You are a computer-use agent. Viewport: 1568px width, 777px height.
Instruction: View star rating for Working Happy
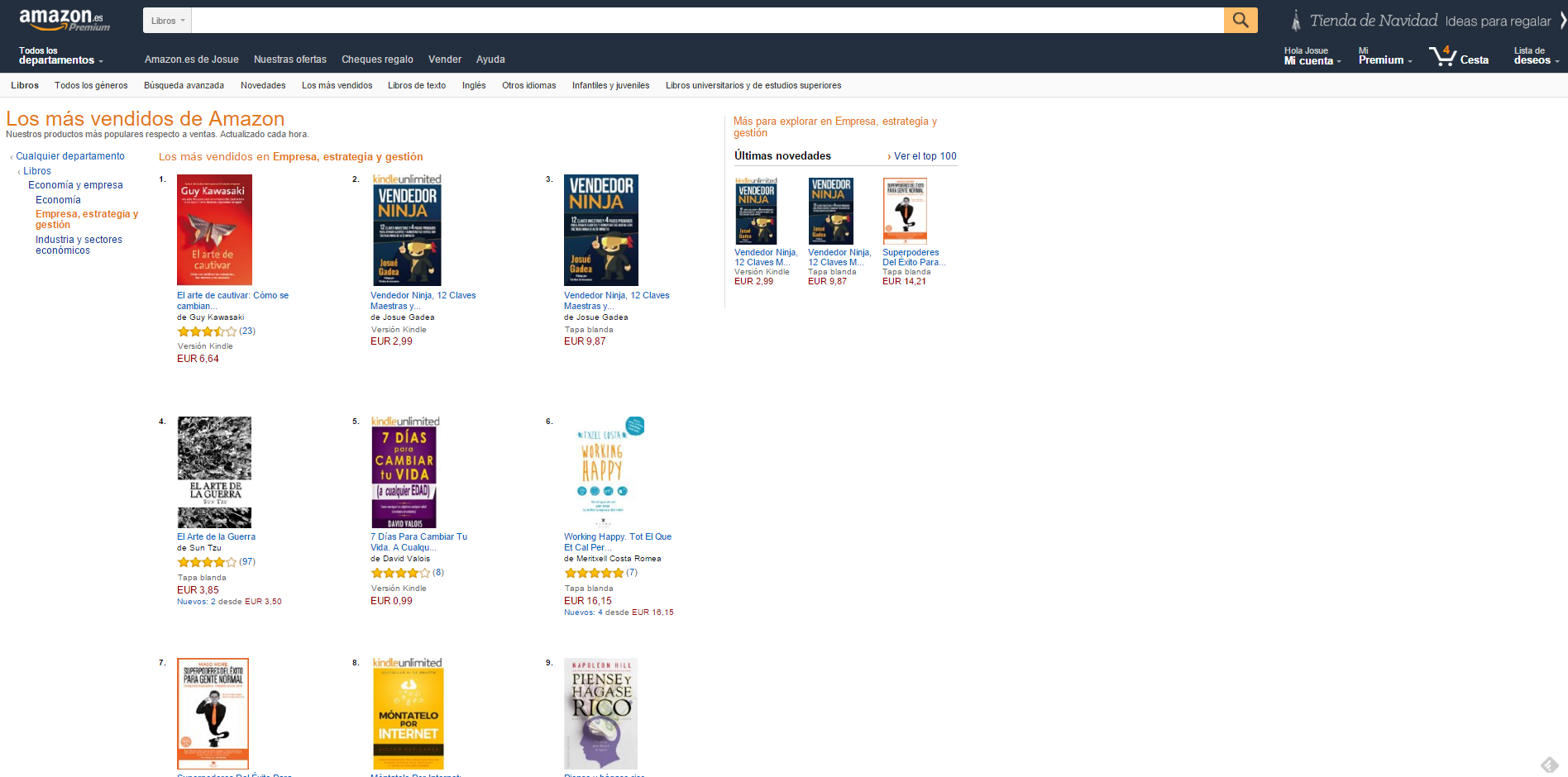tap(594, 573)
